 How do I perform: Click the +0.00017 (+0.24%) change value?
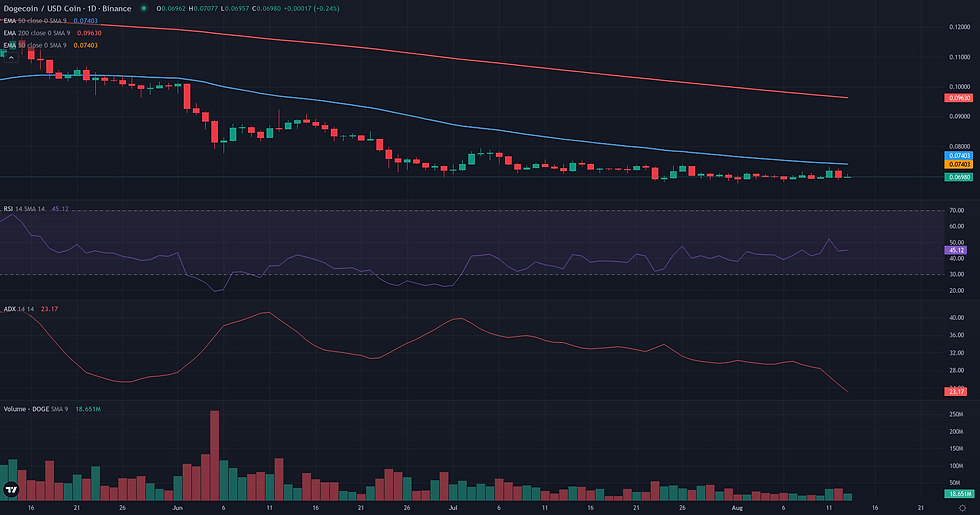click(312, 9)
